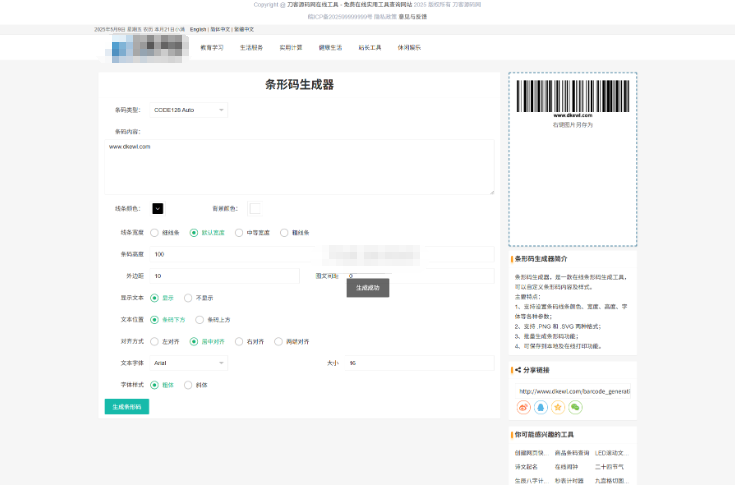Share via the QQ penguin icon
735x501 pixels.
(x=540, y=407)
